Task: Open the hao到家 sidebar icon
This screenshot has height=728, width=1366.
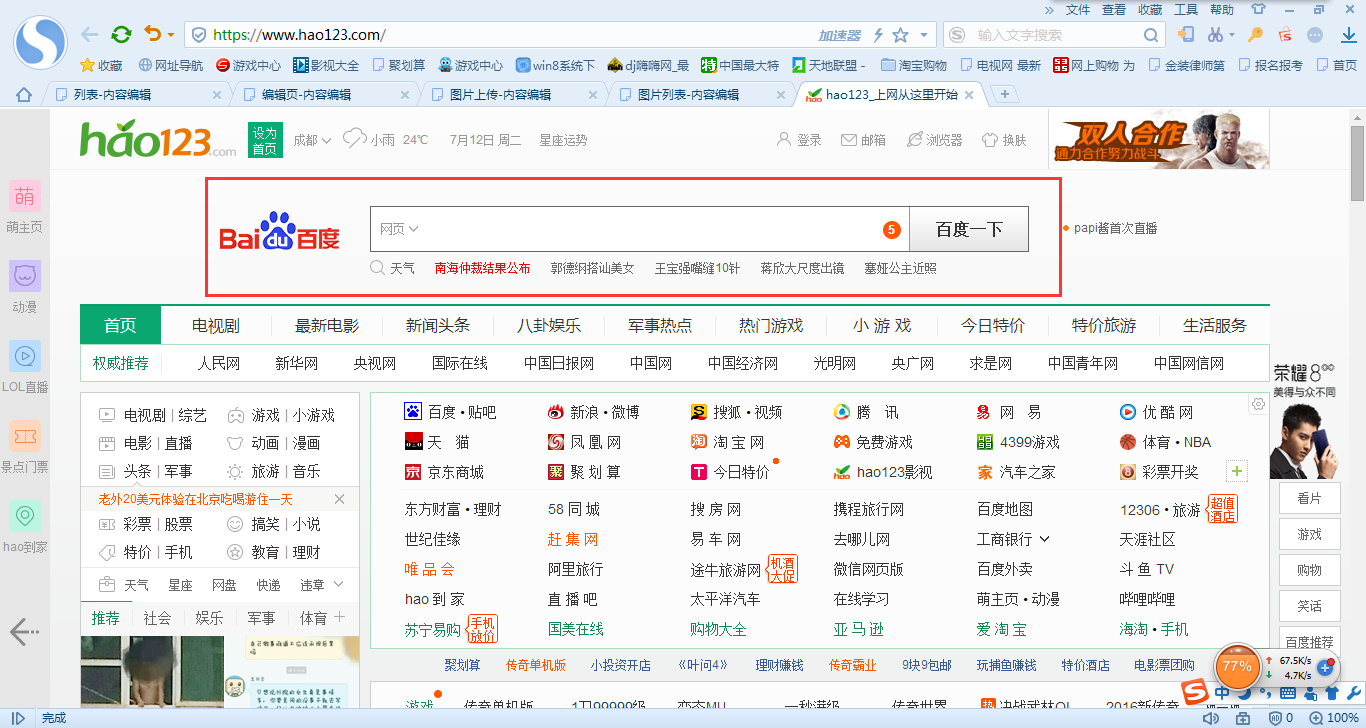Action: [24, 516]
